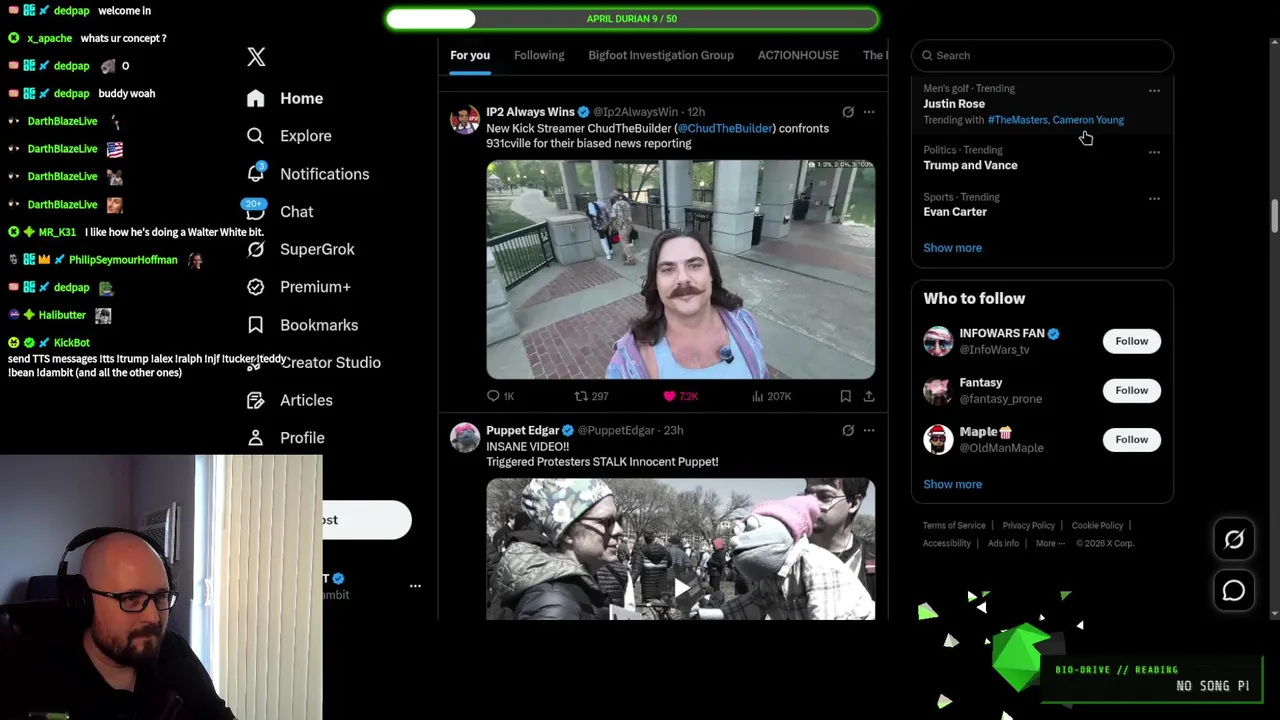Open Accessibility footer link
The width and height of the screenshot is (1280, 720).
tap(946, 543)
